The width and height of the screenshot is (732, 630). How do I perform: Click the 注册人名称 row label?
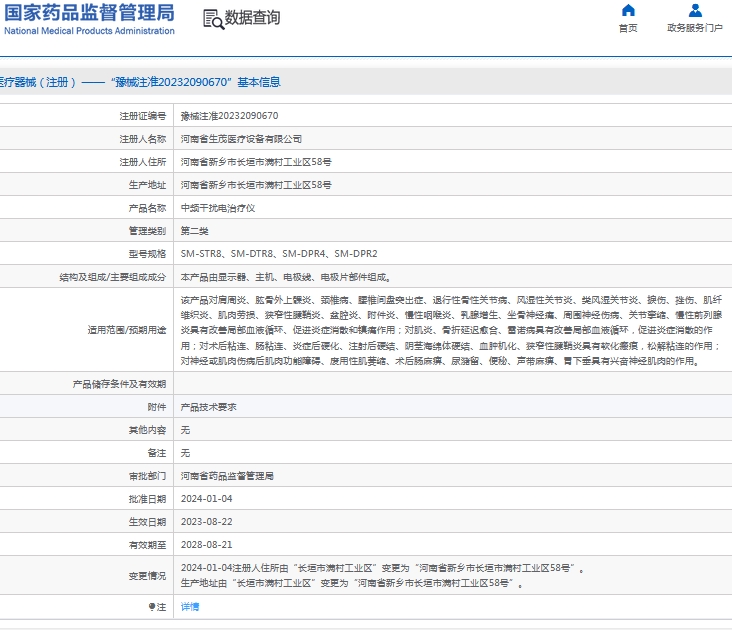point(142,139)
